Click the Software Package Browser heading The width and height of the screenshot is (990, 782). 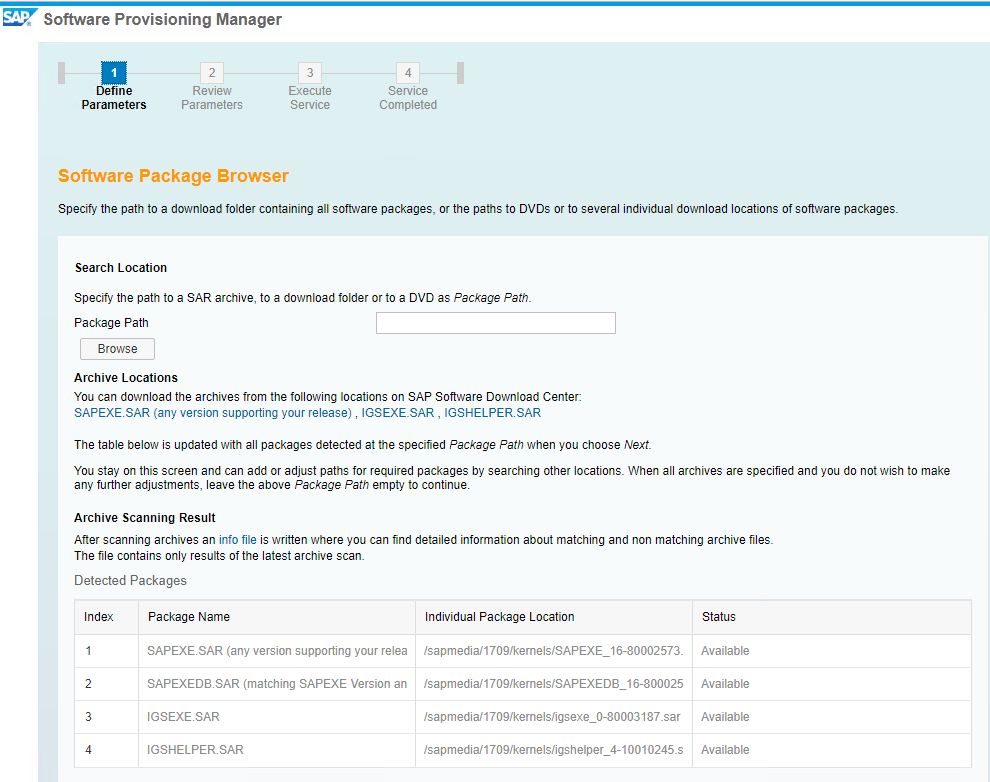coord(173,175)
